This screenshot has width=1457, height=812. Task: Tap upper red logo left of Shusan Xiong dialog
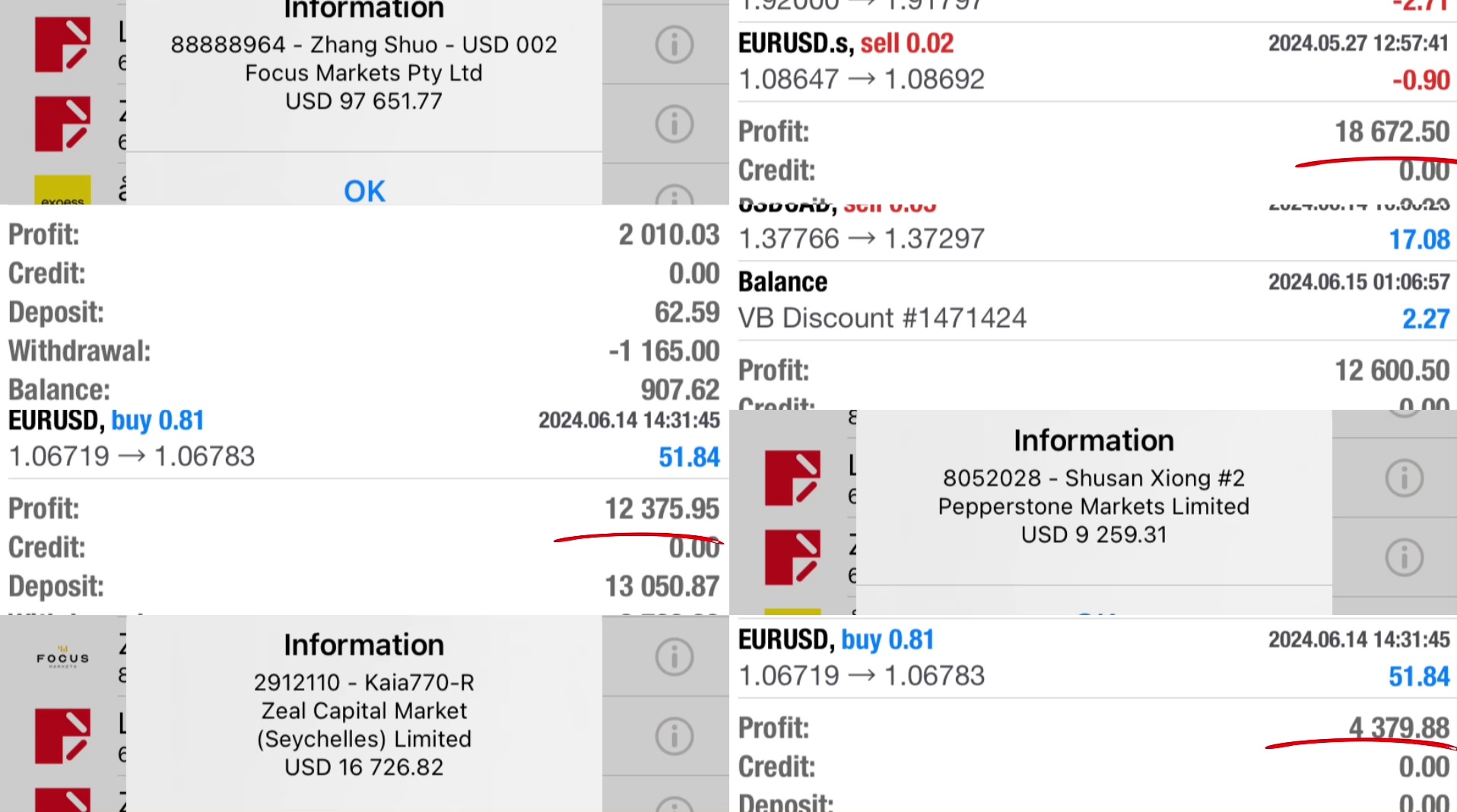[x=792, y=478]
